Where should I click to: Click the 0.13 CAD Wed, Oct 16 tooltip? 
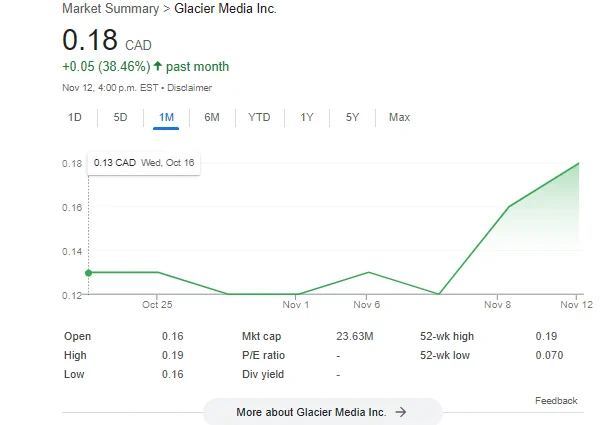click(x=144, y=163)
